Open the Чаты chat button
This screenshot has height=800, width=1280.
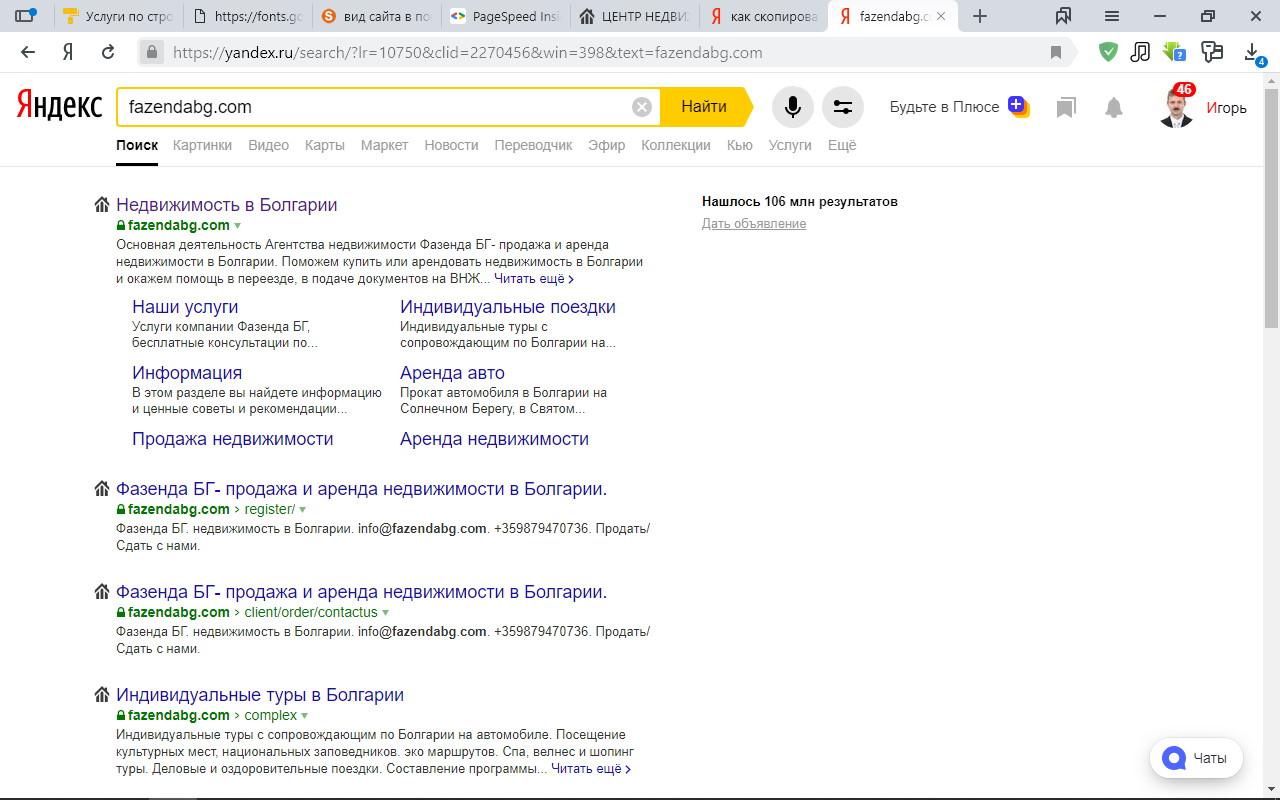click(x=1196, y=758)
